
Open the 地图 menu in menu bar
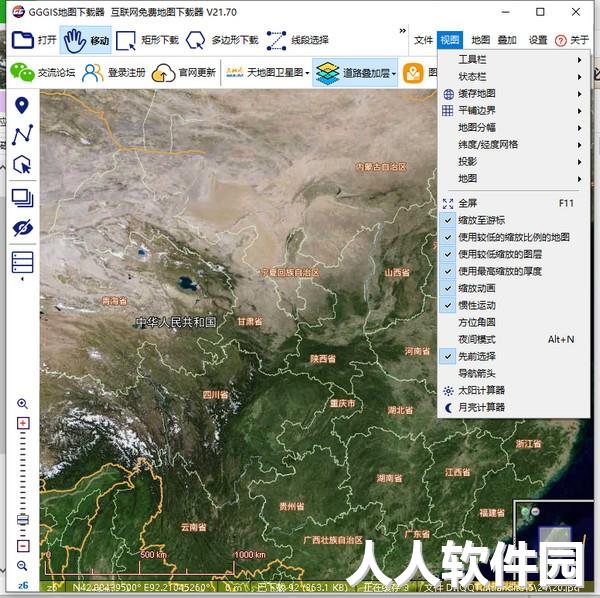[x=481, y=40]
